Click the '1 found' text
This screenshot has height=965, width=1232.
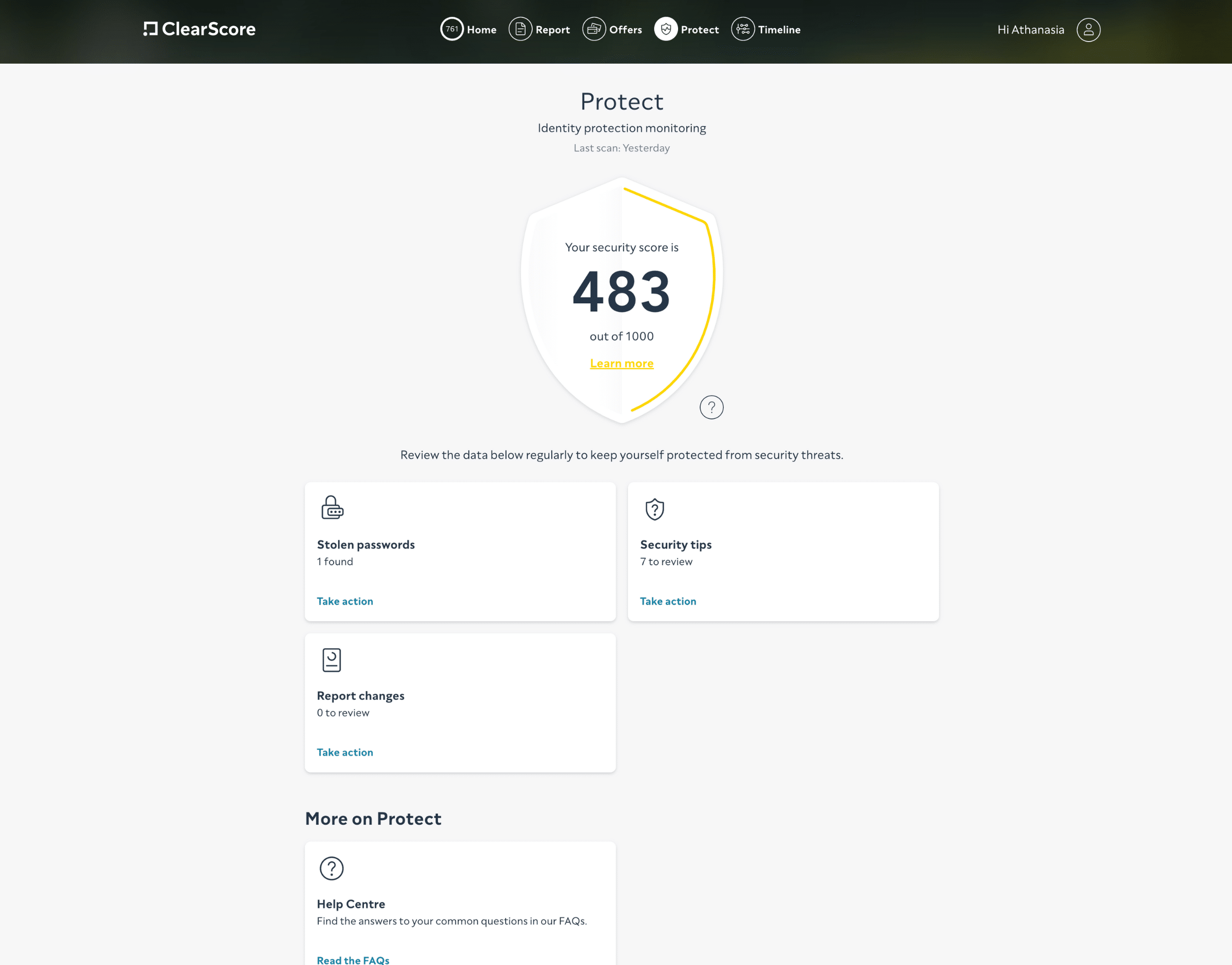click(x=334, y=562)
